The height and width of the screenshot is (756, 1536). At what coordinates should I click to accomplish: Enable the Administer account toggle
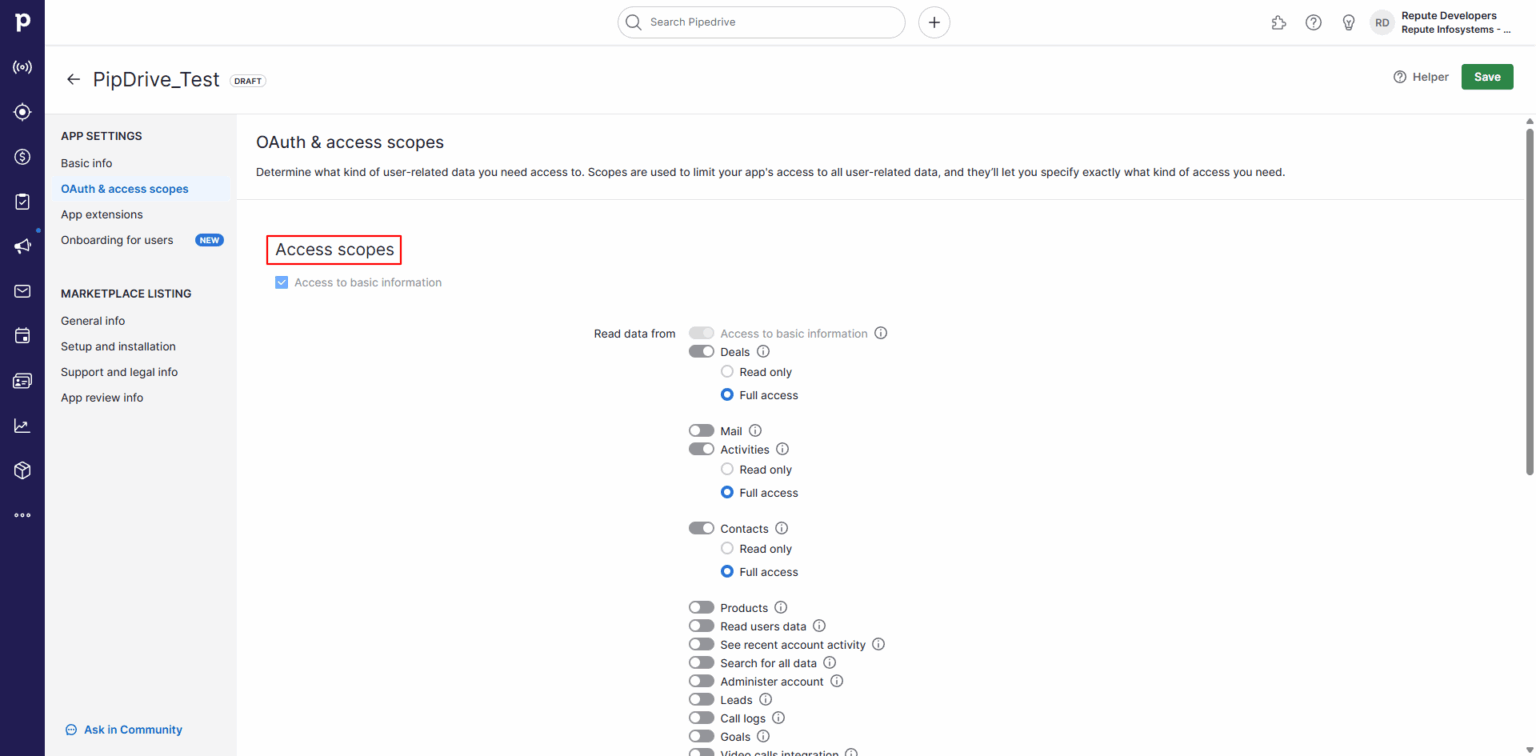tap(701, 681)
